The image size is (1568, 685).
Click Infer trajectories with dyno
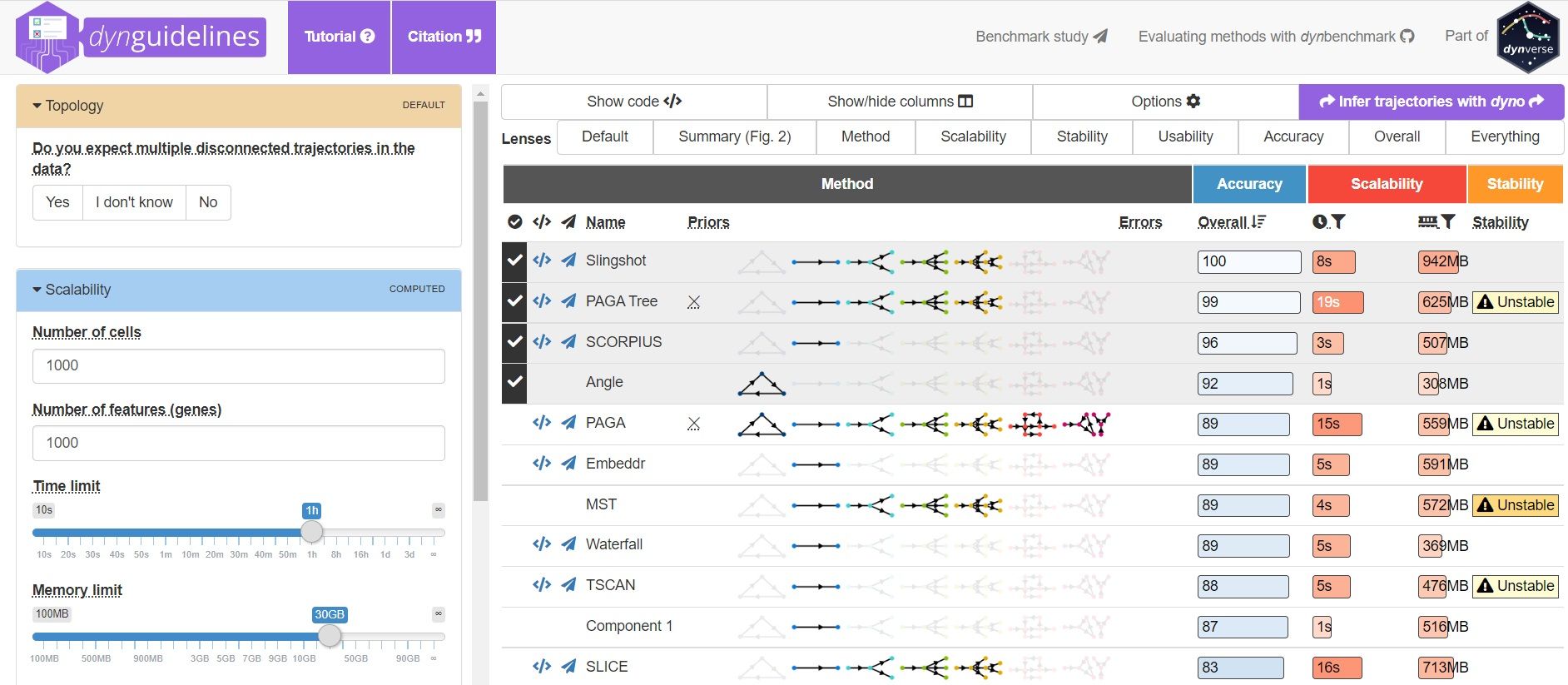click(1432, 102)
